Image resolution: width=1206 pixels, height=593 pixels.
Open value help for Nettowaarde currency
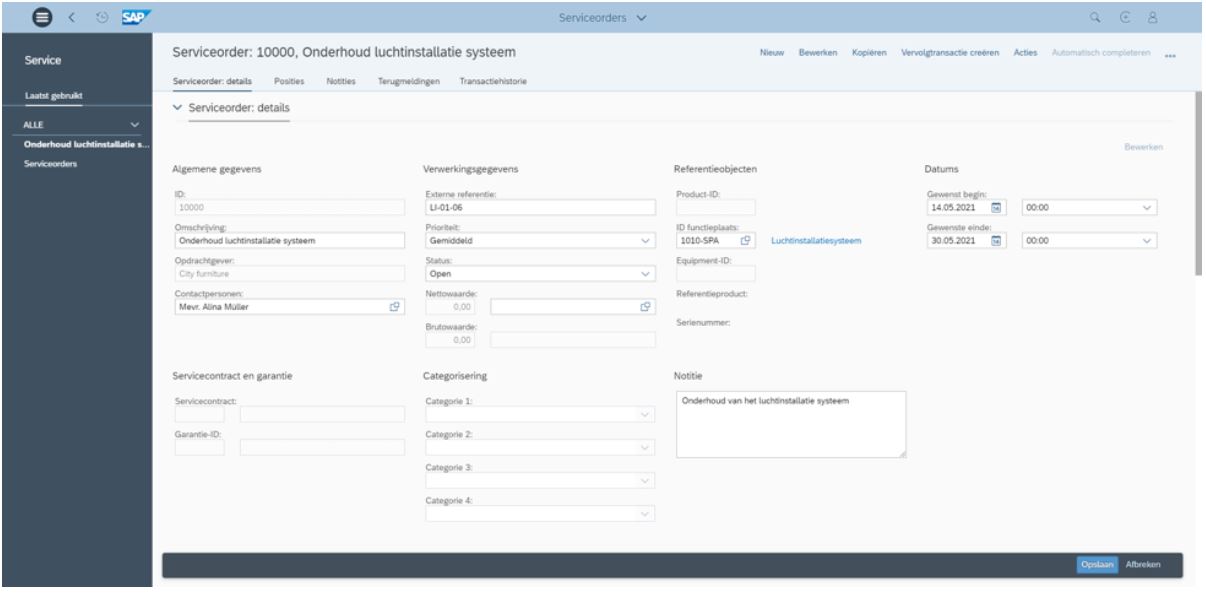pyautogui.click(x=646, y=307)
